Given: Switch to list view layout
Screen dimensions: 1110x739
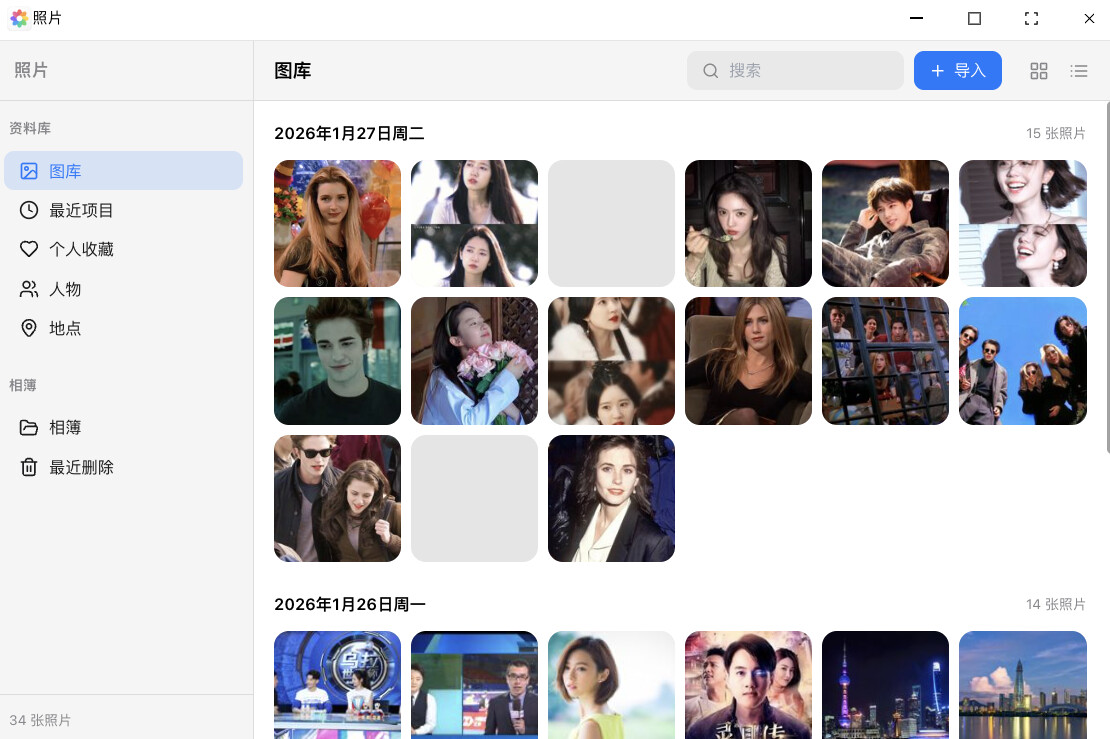Looking at the screenshot, I should [1079, 71].
